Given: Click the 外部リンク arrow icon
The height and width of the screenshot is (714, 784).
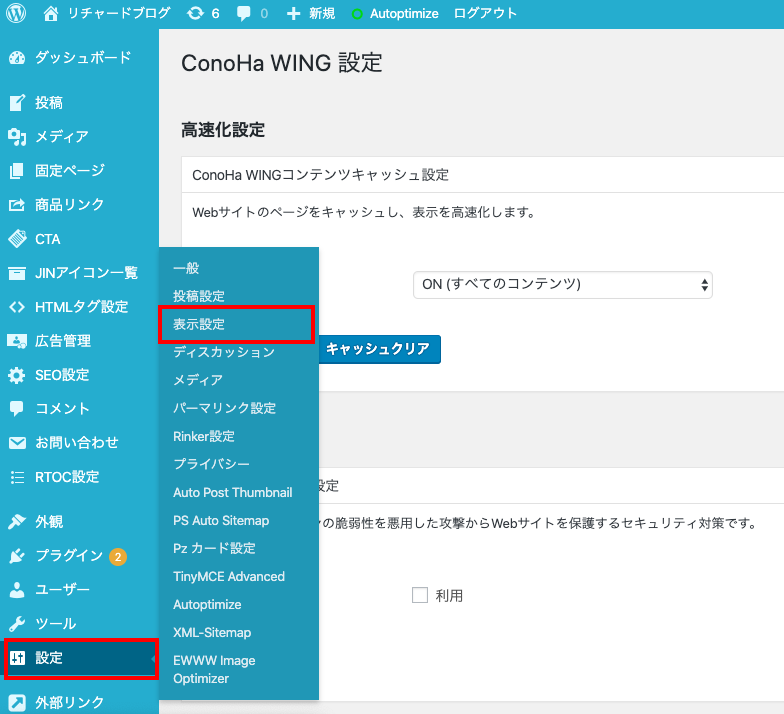Looking at the screenshot, I should click(x=17, y=702).
